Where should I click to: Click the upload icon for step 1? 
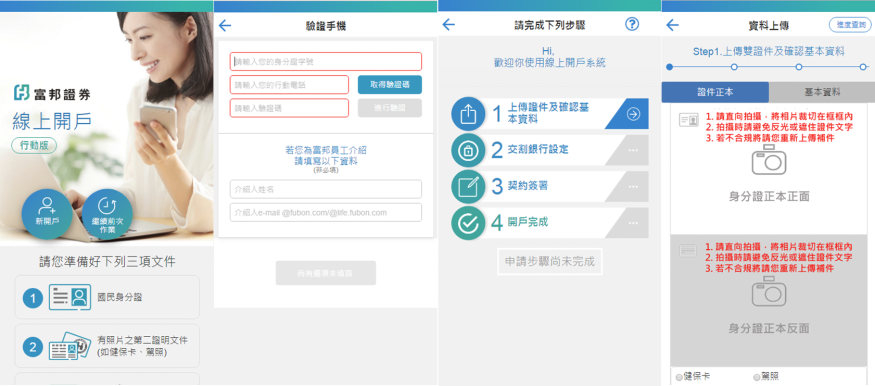click(x=469, y=114)
